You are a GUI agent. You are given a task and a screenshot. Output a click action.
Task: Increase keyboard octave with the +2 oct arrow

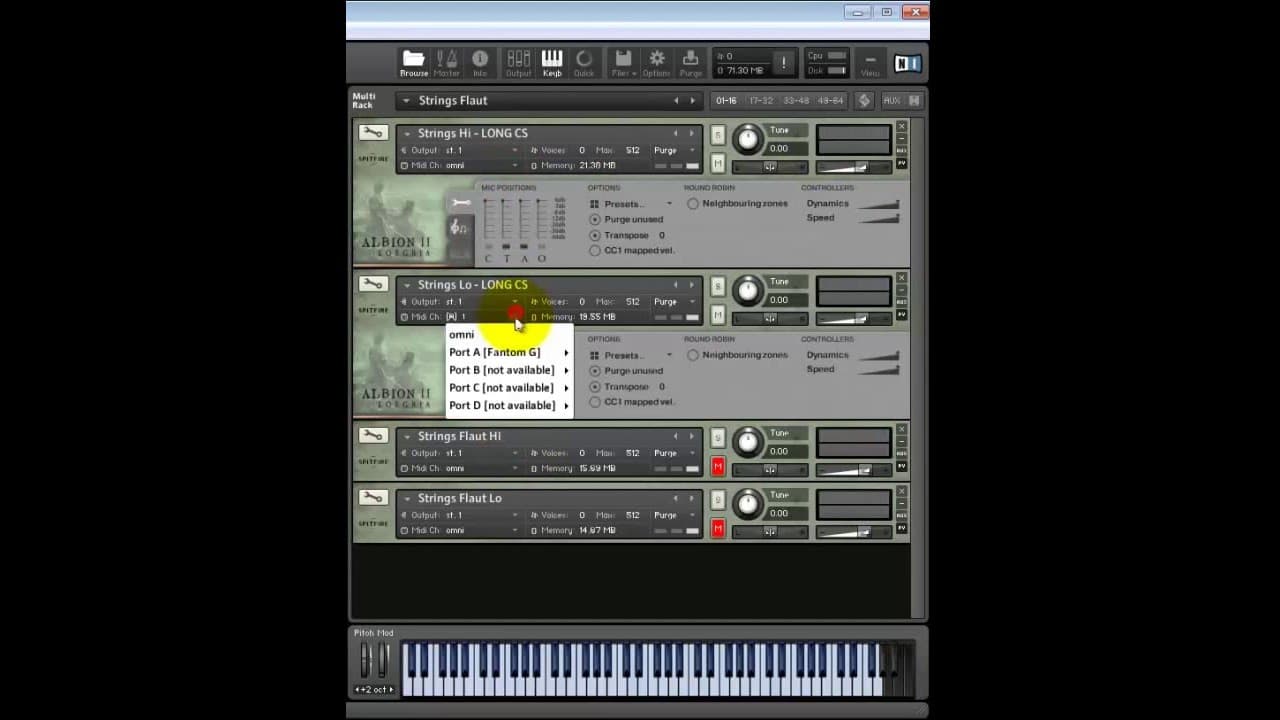[x=391, y=689]
